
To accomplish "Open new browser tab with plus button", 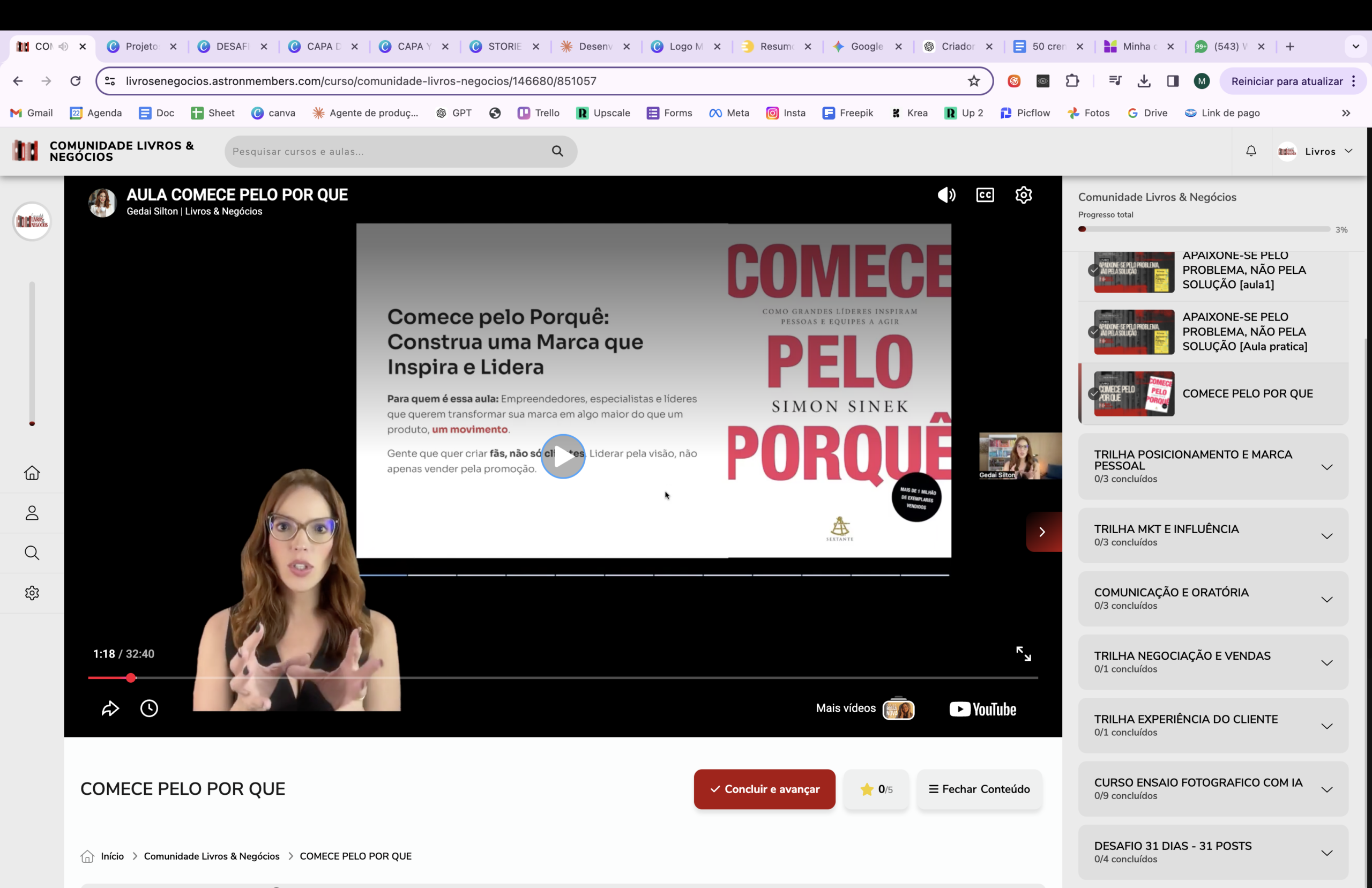I will [x=1289, y=47].
